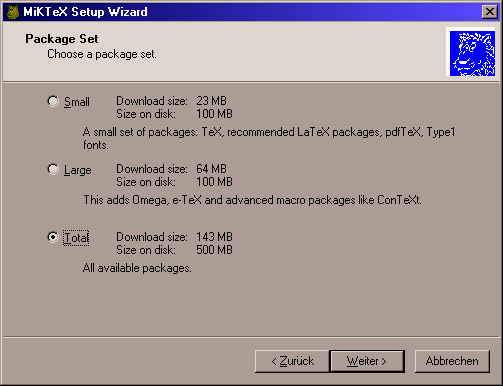Click the small set of packages description
This screenshot has width=503, height=386.
(x=269, y=138)
